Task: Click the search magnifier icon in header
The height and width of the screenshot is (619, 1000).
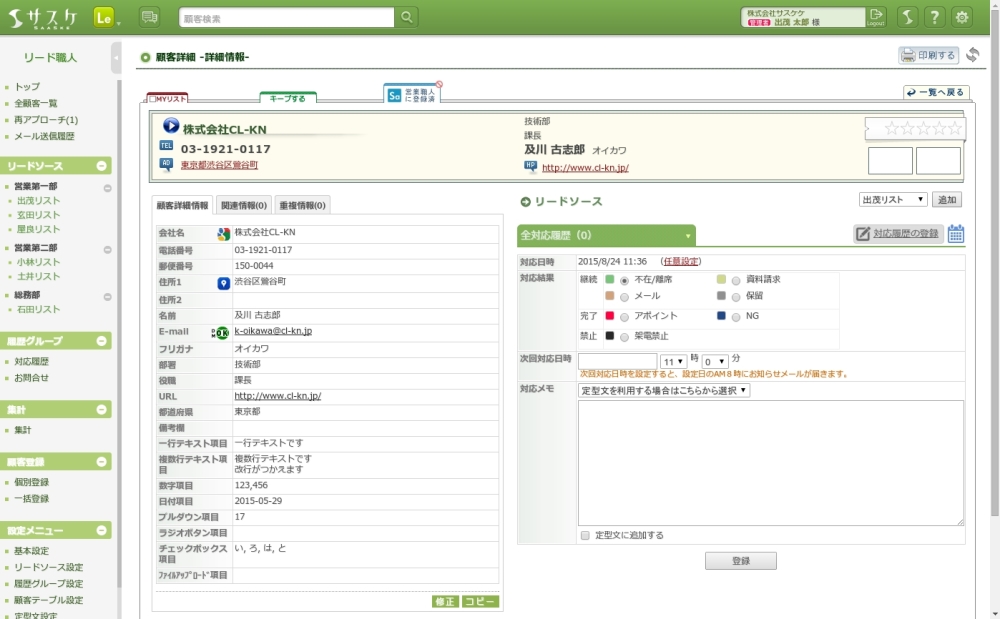Action: pyautogui.click(x=407, y=17)
